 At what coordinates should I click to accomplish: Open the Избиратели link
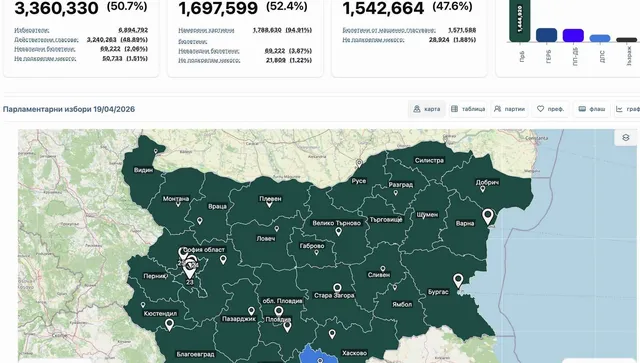pos(32,30)
